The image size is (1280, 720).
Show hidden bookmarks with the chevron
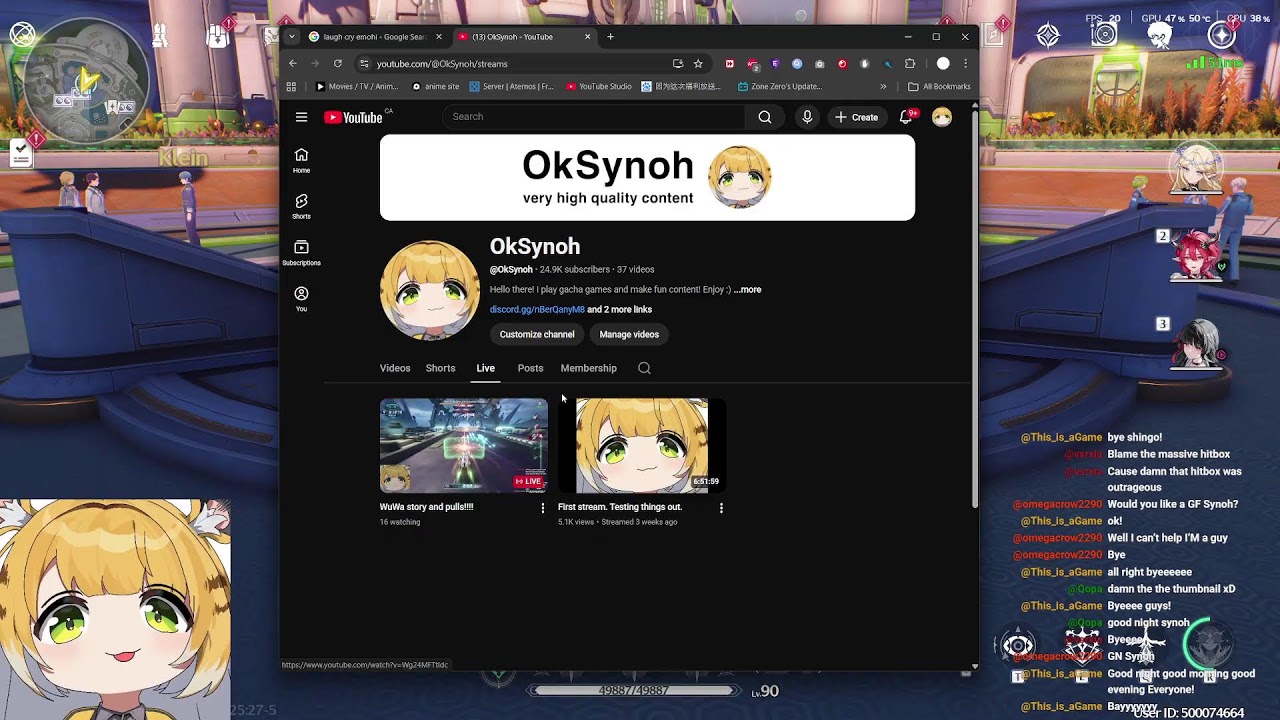pos(883,87)
